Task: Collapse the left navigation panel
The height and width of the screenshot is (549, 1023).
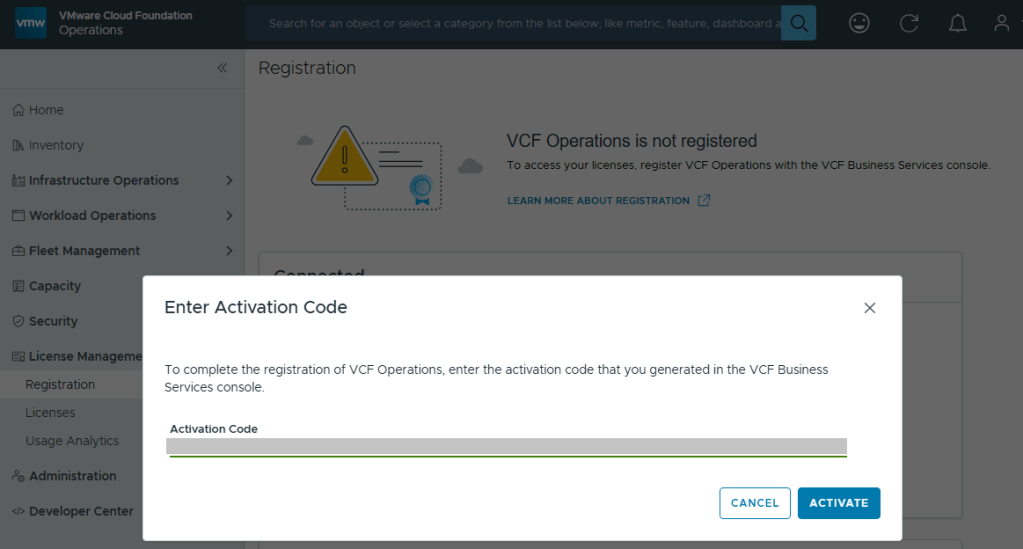Action: tap(222, 68)
